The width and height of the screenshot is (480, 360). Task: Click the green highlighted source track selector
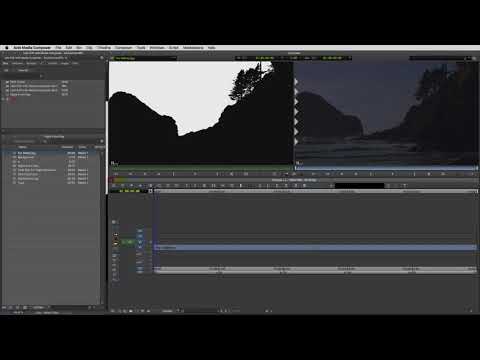[128, 242]
